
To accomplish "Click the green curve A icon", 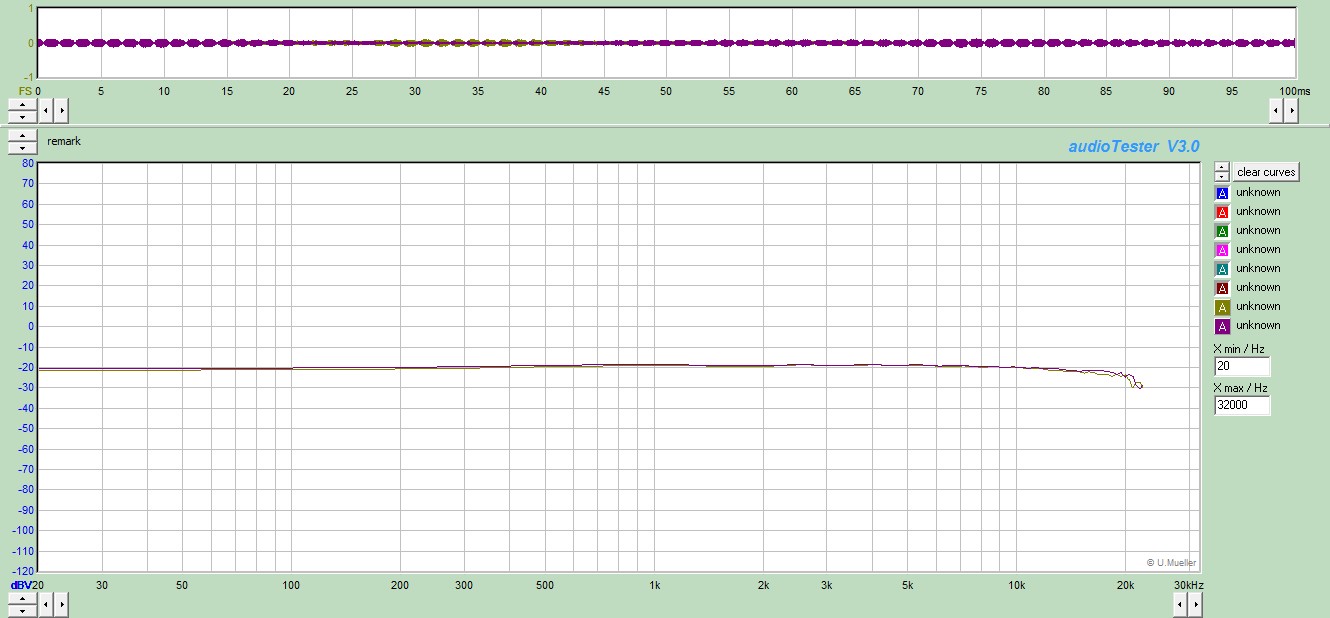I will click(1221, 231).
